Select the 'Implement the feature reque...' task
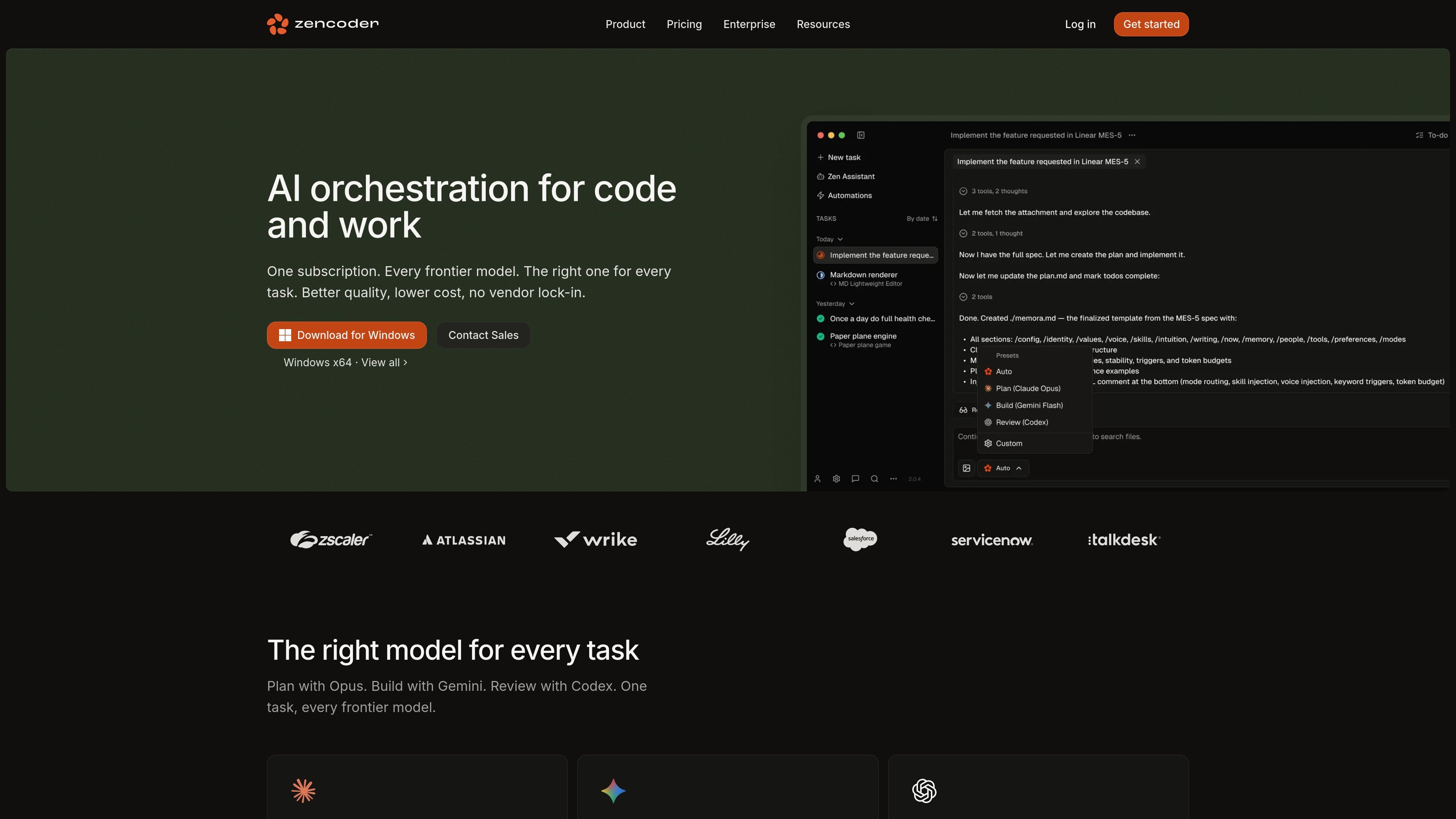Image resolution: width=1456 pixels, height=819 pixels. pyautogui.click(x=875, y=255)
